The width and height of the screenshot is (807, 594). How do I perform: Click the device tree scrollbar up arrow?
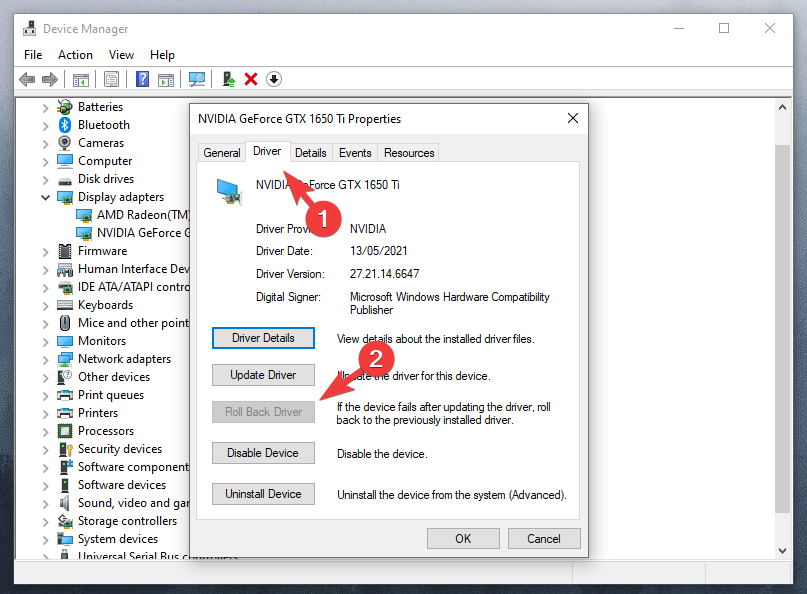point(782,107)
